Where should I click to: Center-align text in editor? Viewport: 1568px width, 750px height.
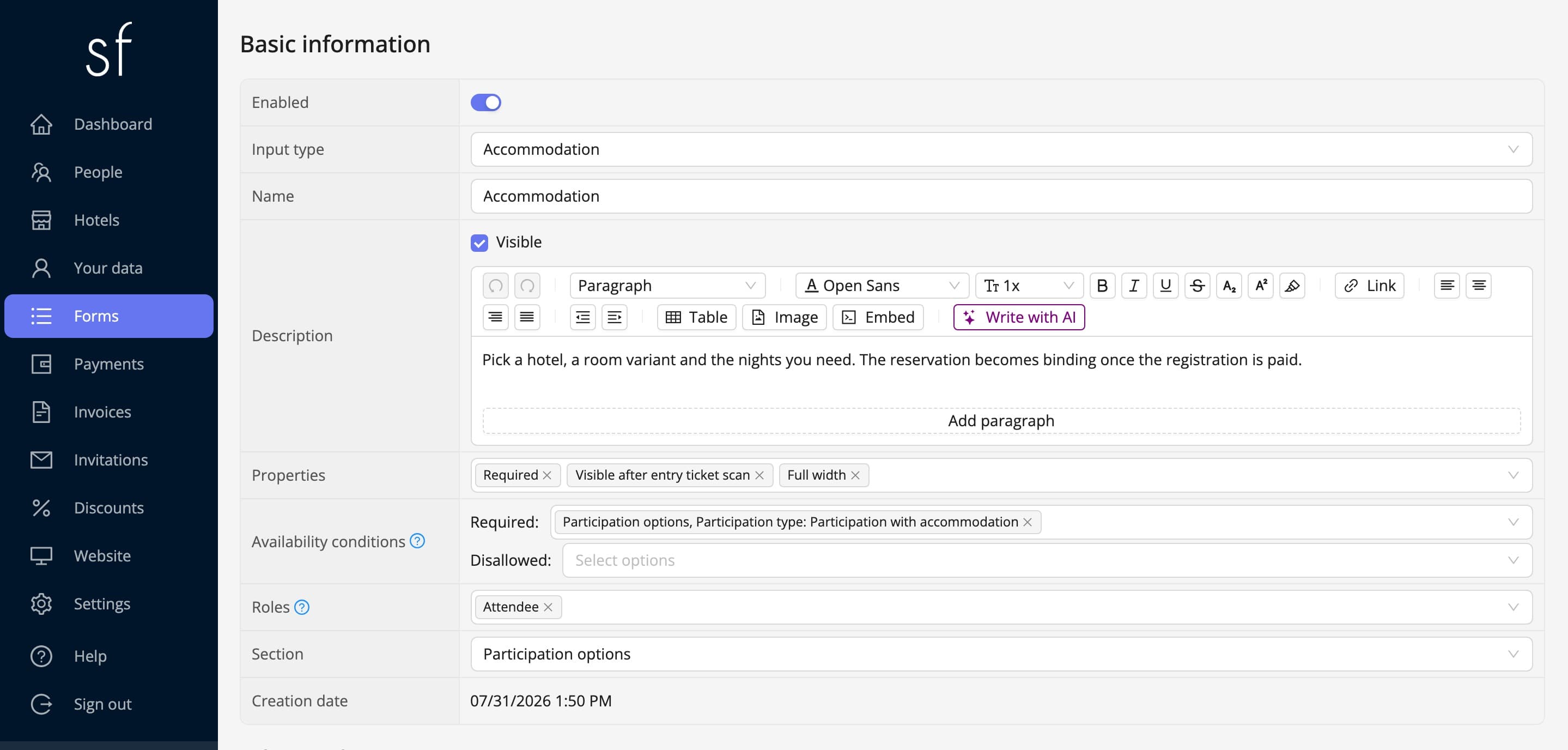1479,286
